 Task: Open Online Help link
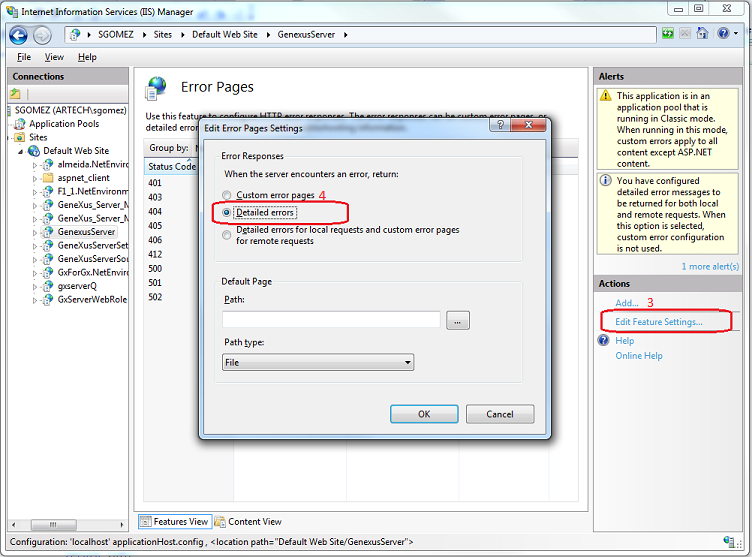coord(639,356)
